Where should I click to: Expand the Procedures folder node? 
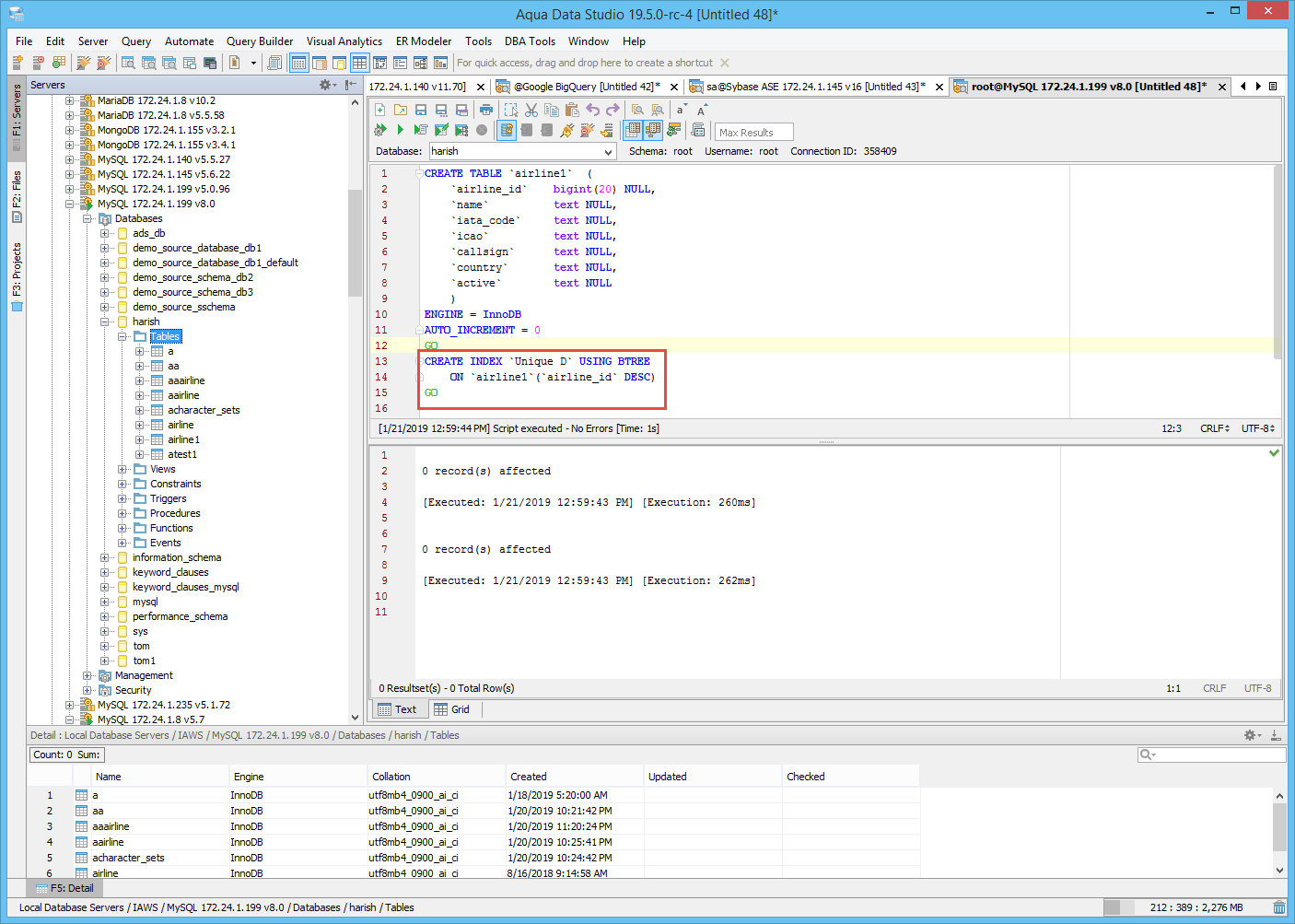click(122, 513)
